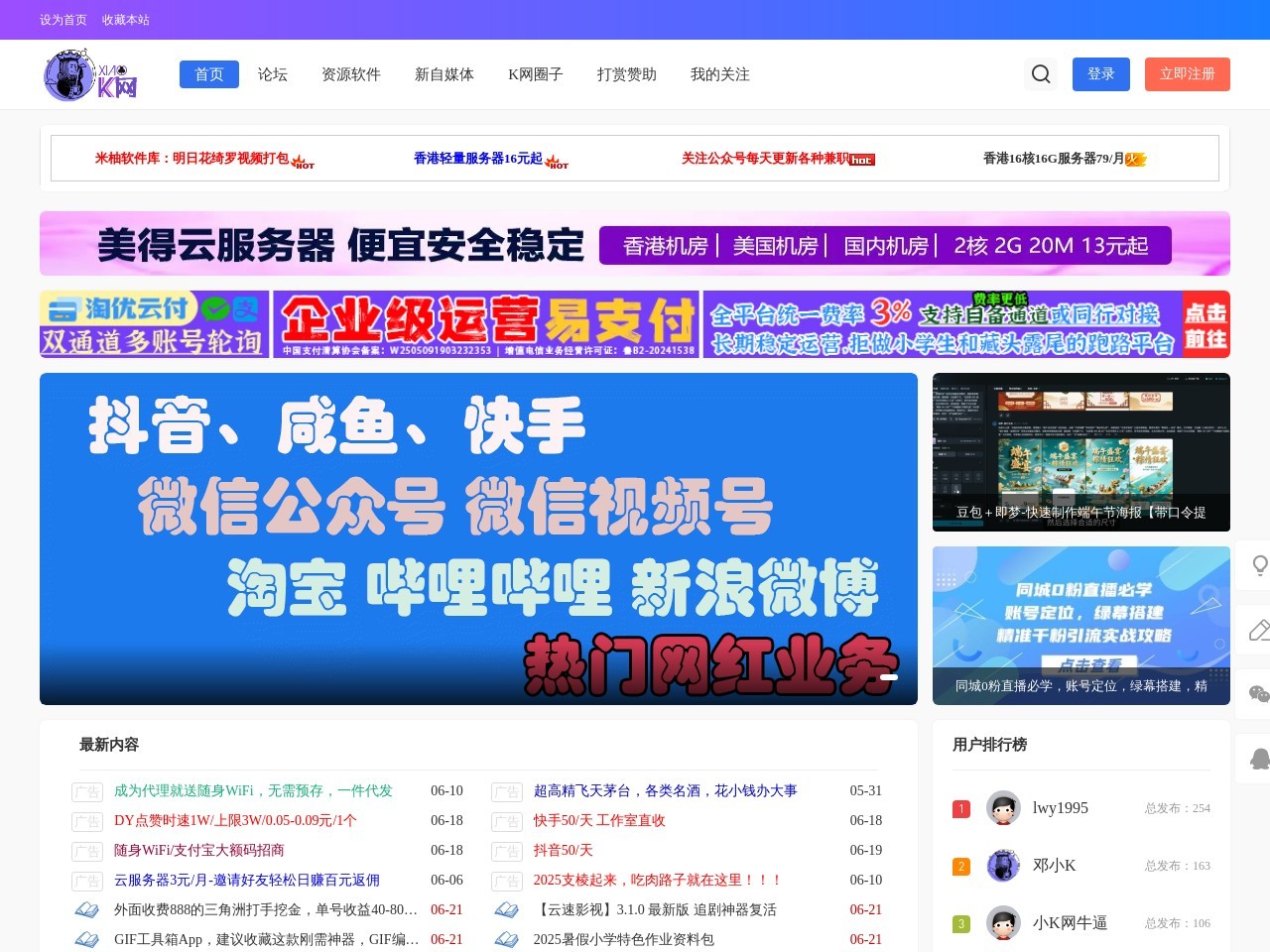Click the QQ penguin icon in the right sidebar
The height and width of the screenshot is (952, 1270).
pyautogui.click(x=1260, y=759)
